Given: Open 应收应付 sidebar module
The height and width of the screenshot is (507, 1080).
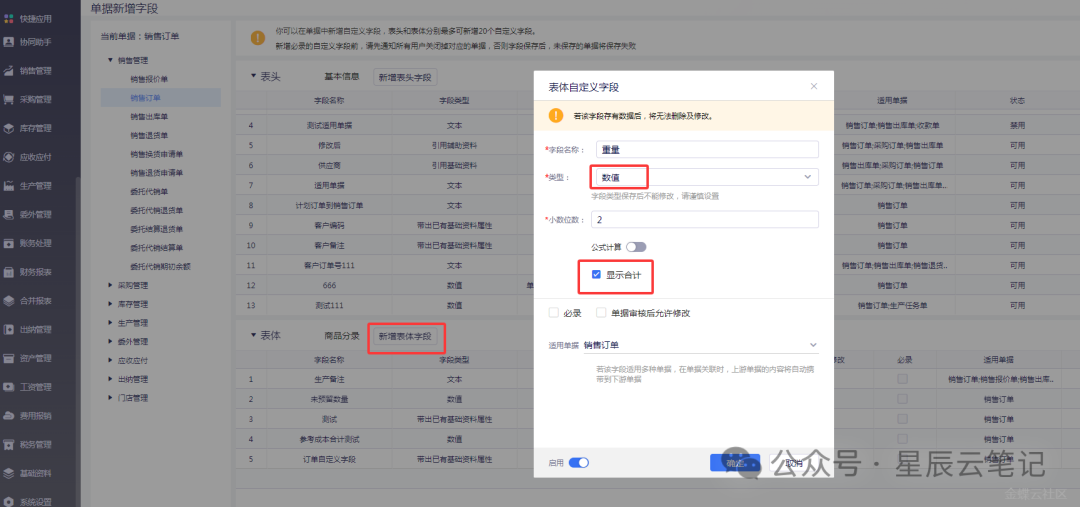Looking at the screenshot, I should 35,157.
